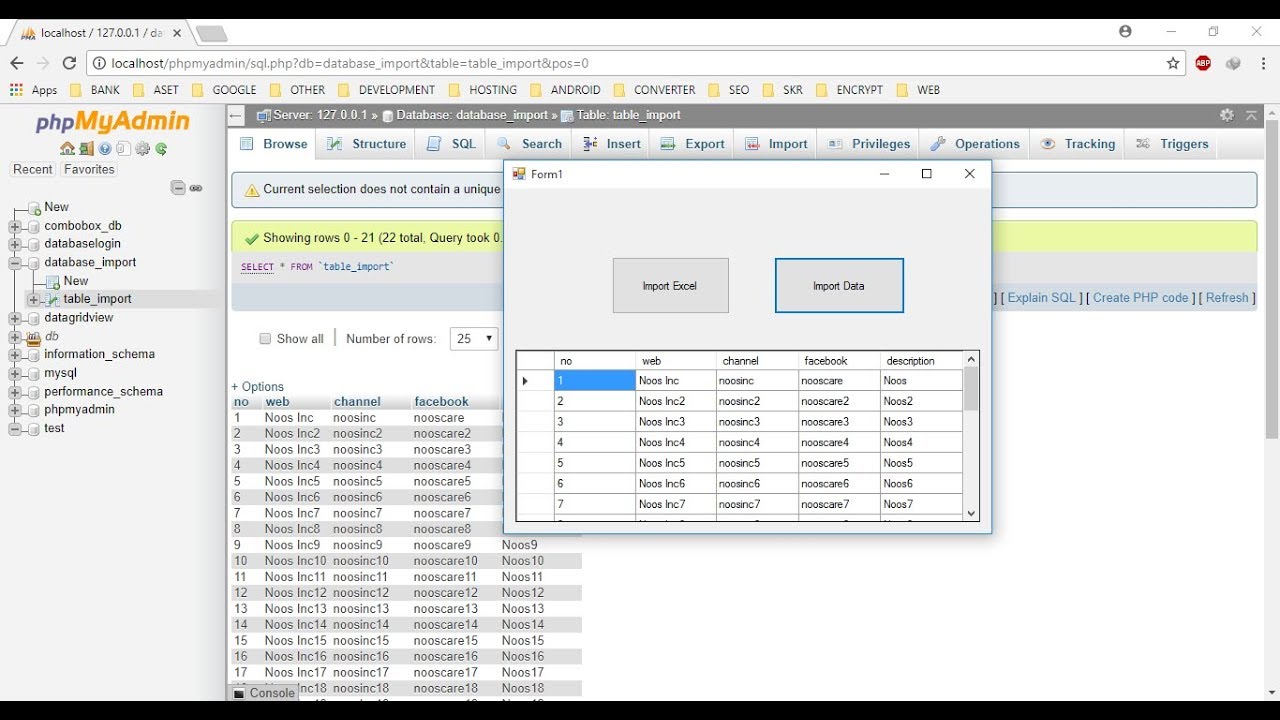Expand the performance_schema database node
This screenshot has width=1280, height=720.
tap(15, 391)
